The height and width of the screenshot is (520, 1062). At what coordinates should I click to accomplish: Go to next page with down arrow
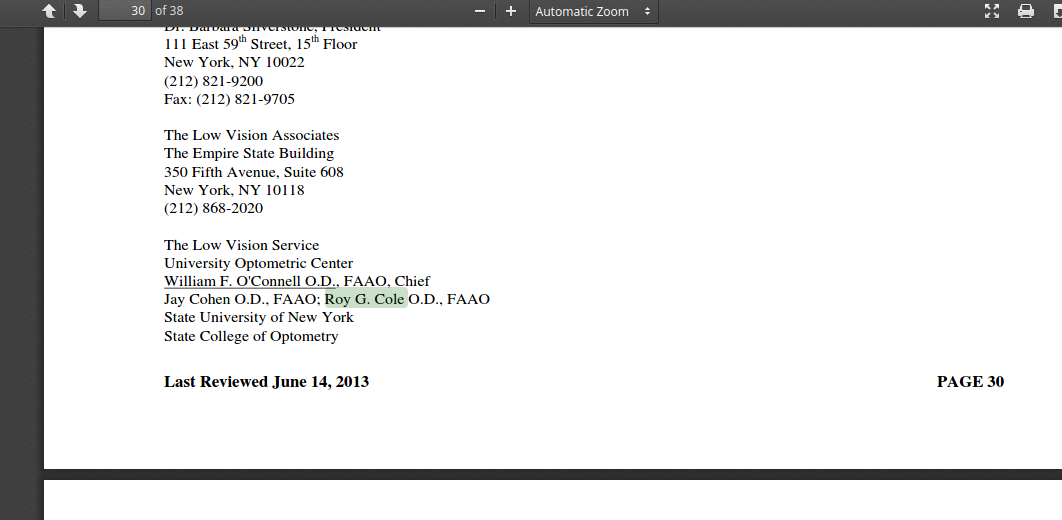tap(80, 11)
